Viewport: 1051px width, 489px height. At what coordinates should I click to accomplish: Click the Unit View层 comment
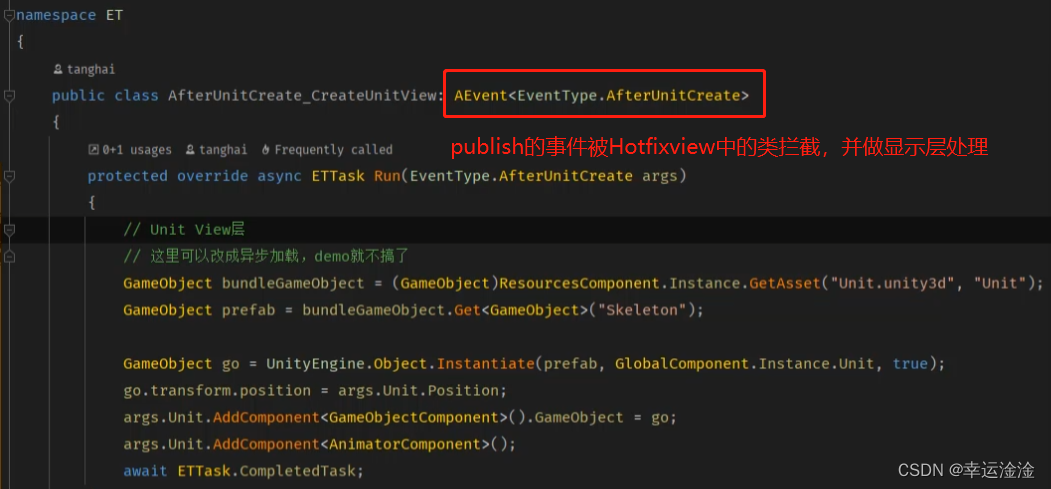[x=184, y=230]
